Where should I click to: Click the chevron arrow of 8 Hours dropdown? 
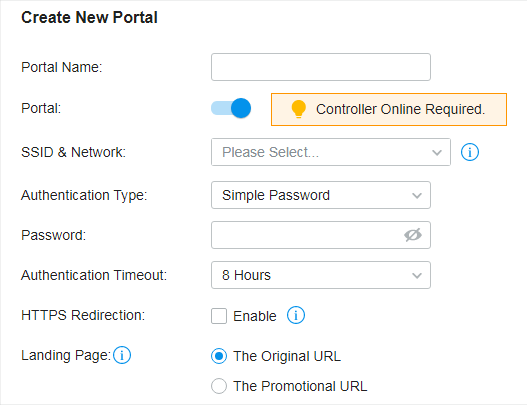coord(417,276)
